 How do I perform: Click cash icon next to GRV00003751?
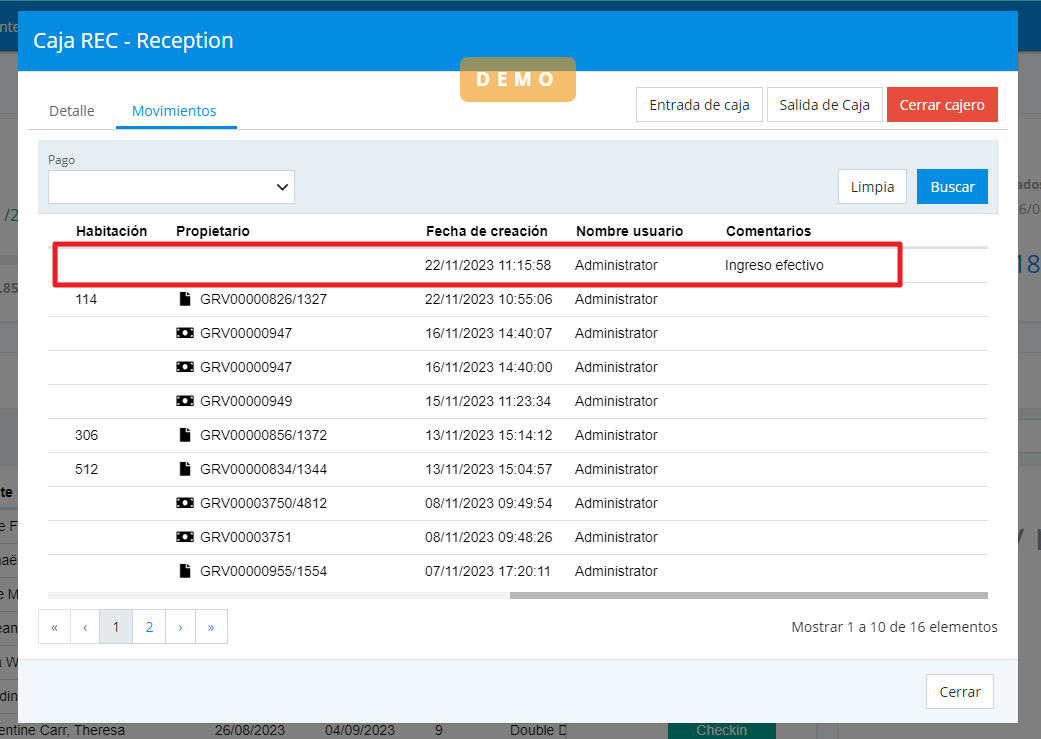pyautogui.click(x=184, y=537)
